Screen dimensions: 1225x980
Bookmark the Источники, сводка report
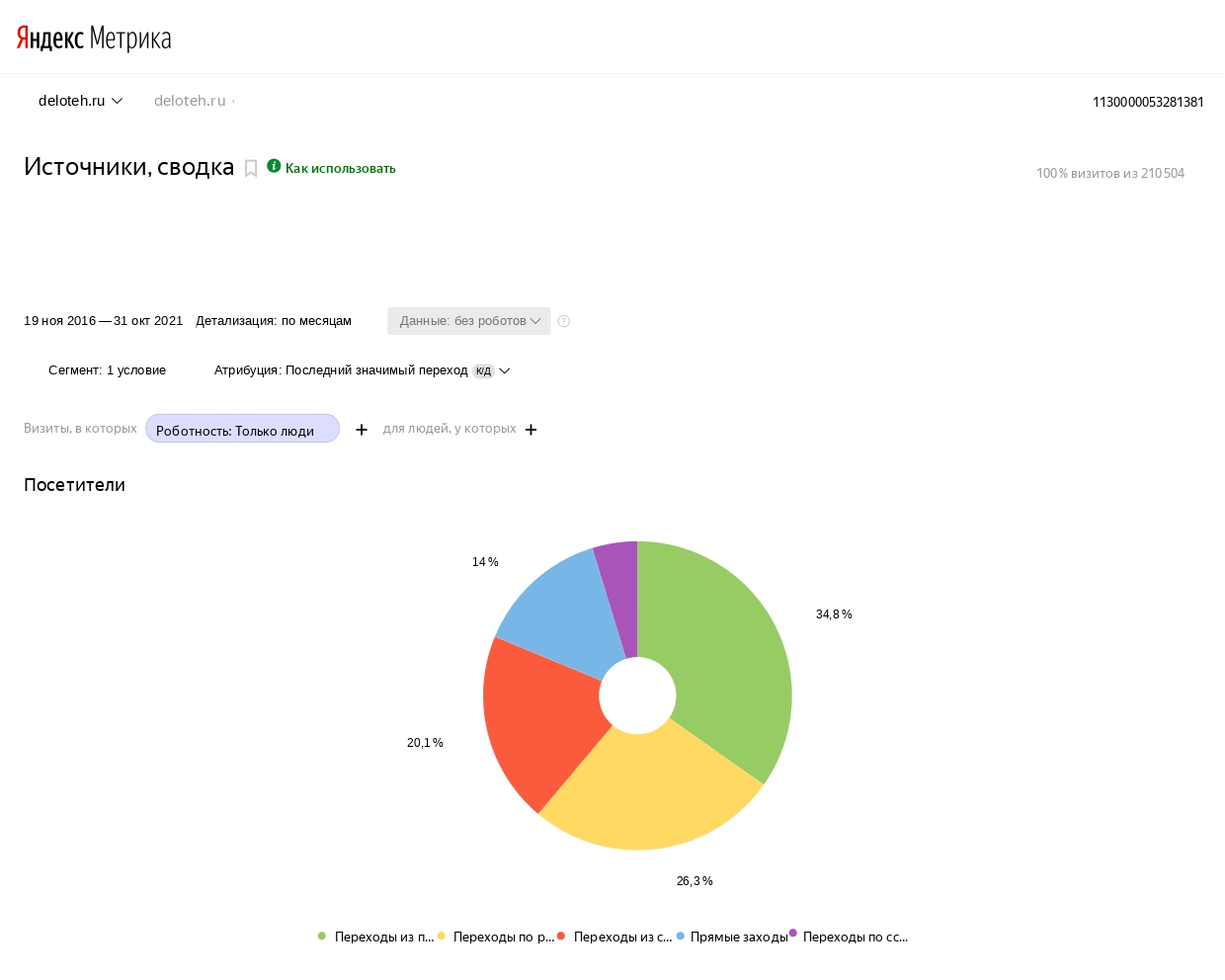[x=251, y=169]
